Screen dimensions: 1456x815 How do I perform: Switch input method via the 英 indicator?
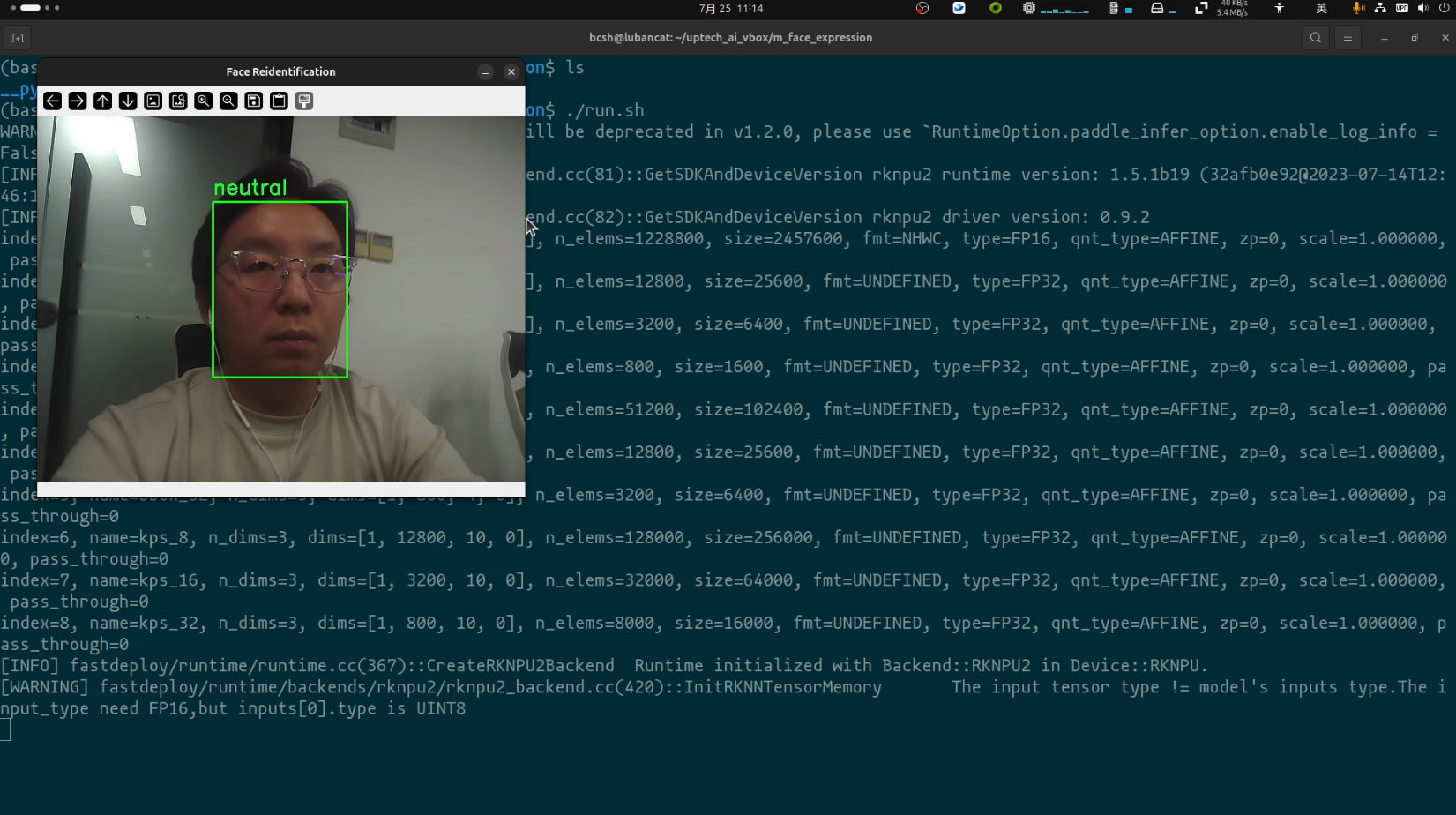tap(1321, 8)
